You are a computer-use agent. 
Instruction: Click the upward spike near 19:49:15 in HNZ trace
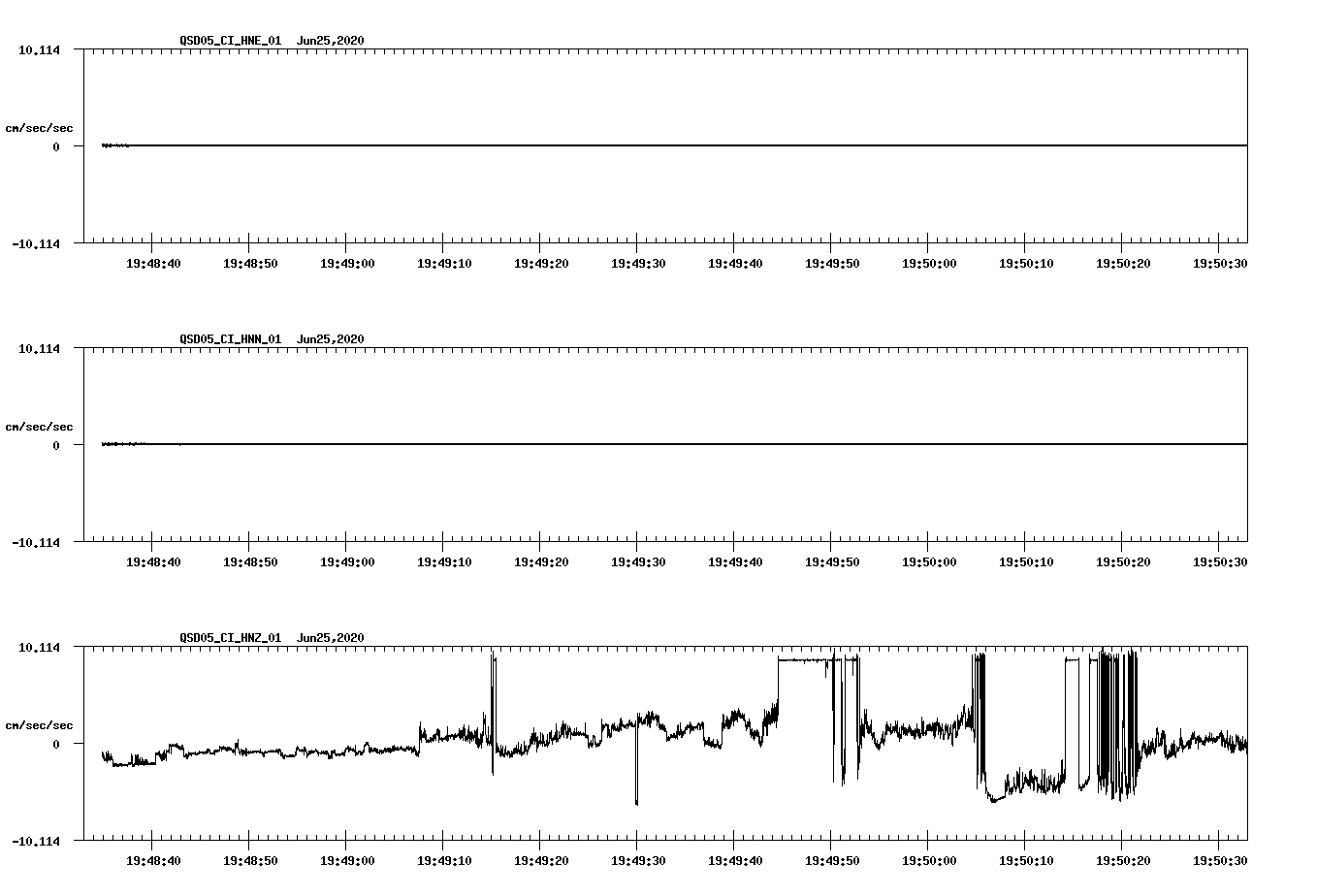pos(494,698)
